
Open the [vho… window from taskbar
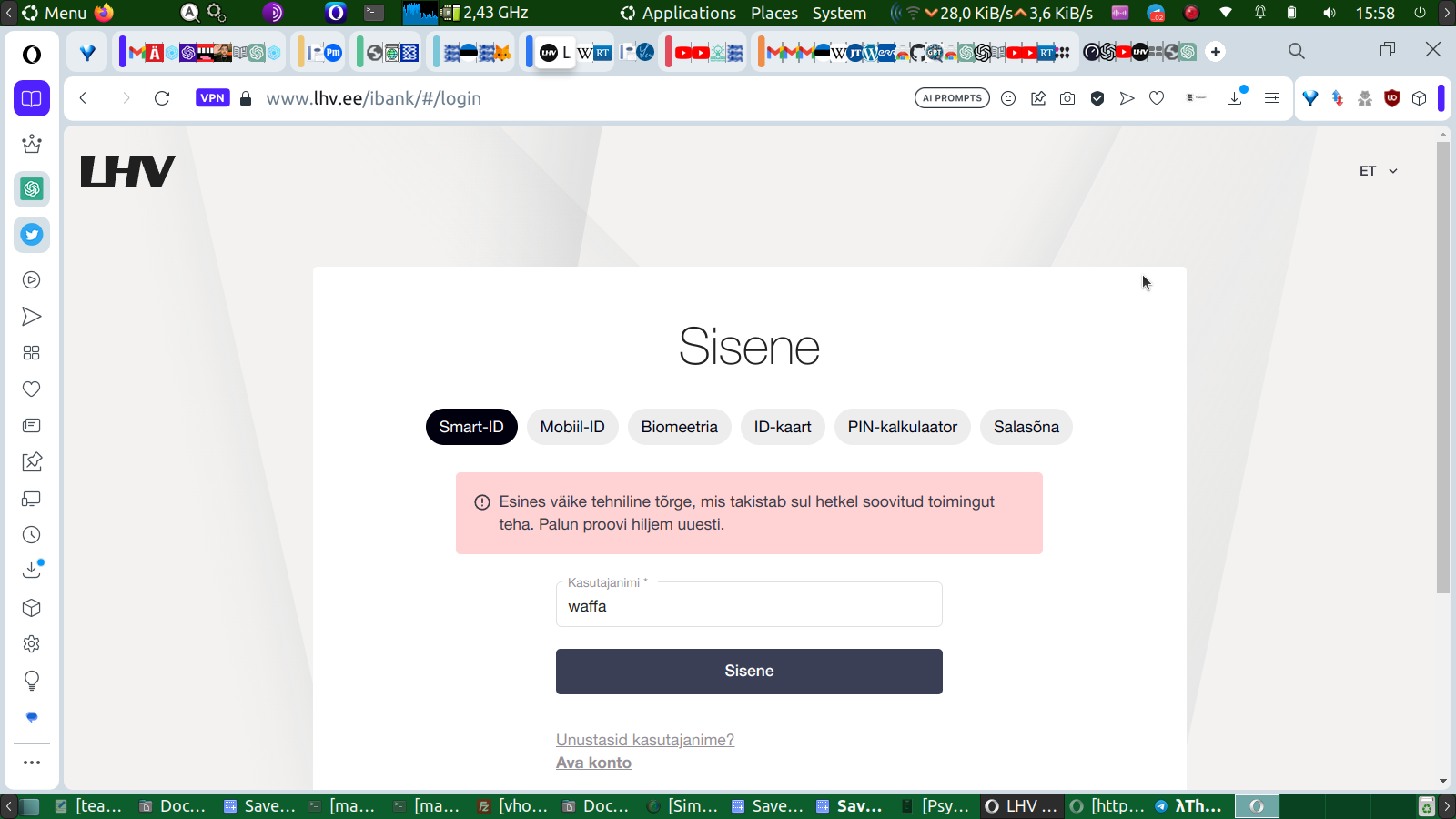coord(513,806)
